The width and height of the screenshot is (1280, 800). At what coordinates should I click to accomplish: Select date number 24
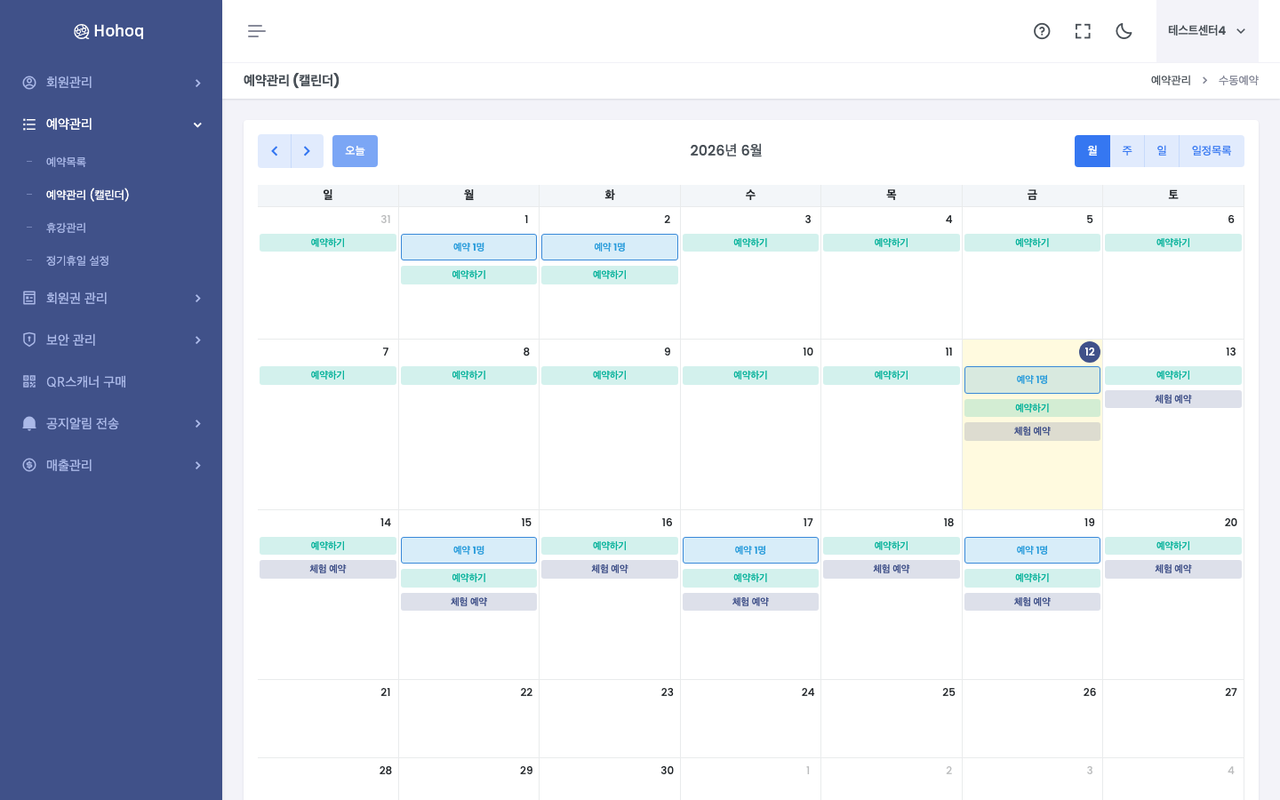[808, 692]
